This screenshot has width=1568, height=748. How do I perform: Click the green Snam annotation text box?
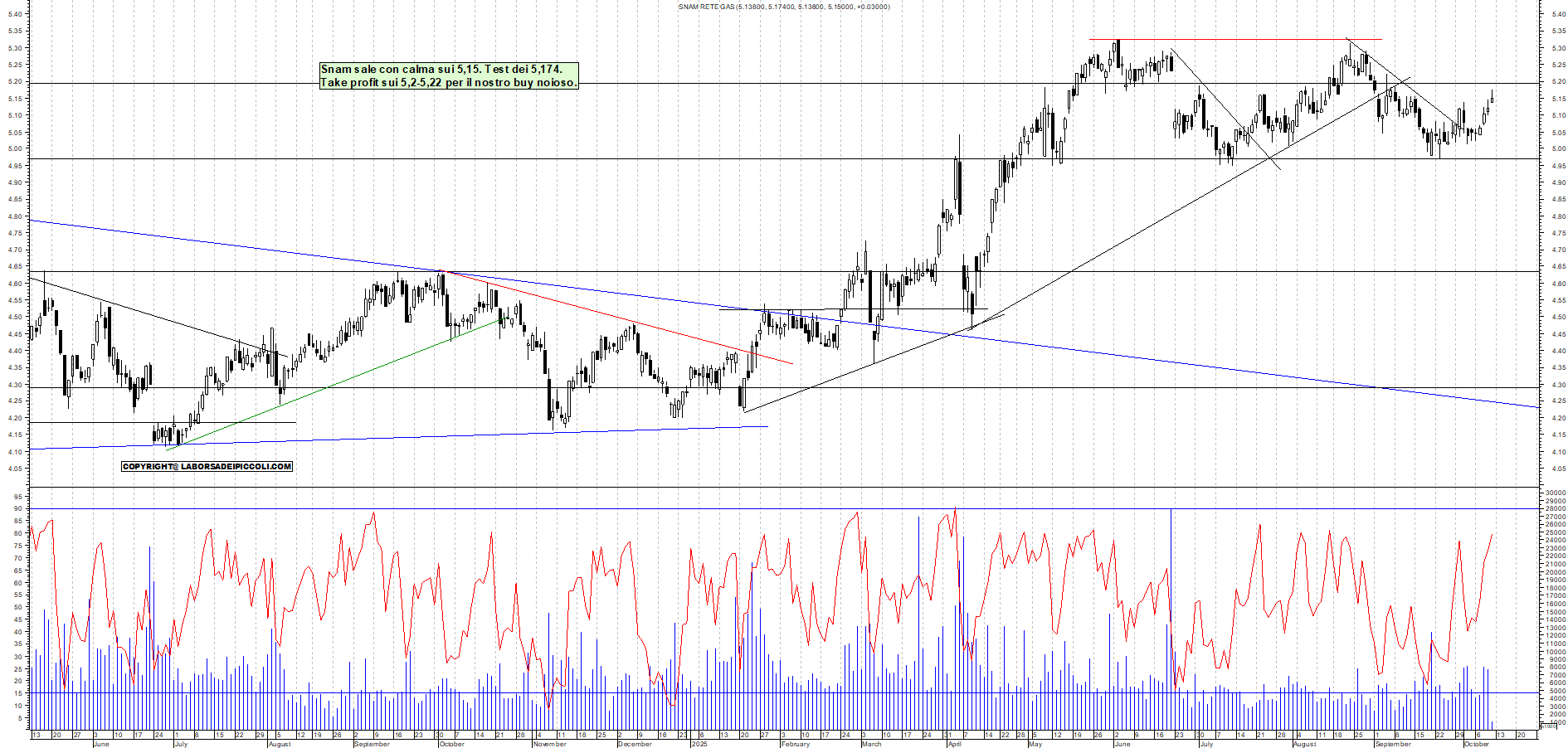click(x=448, y=75)
